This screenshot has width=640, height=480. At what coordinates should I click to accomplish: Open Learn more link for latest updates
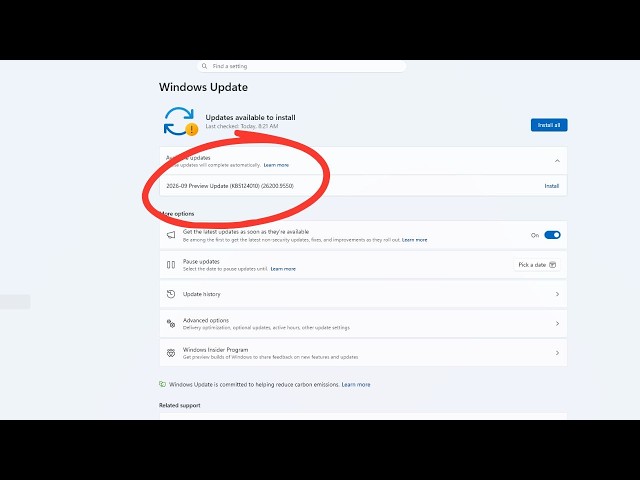414,240
